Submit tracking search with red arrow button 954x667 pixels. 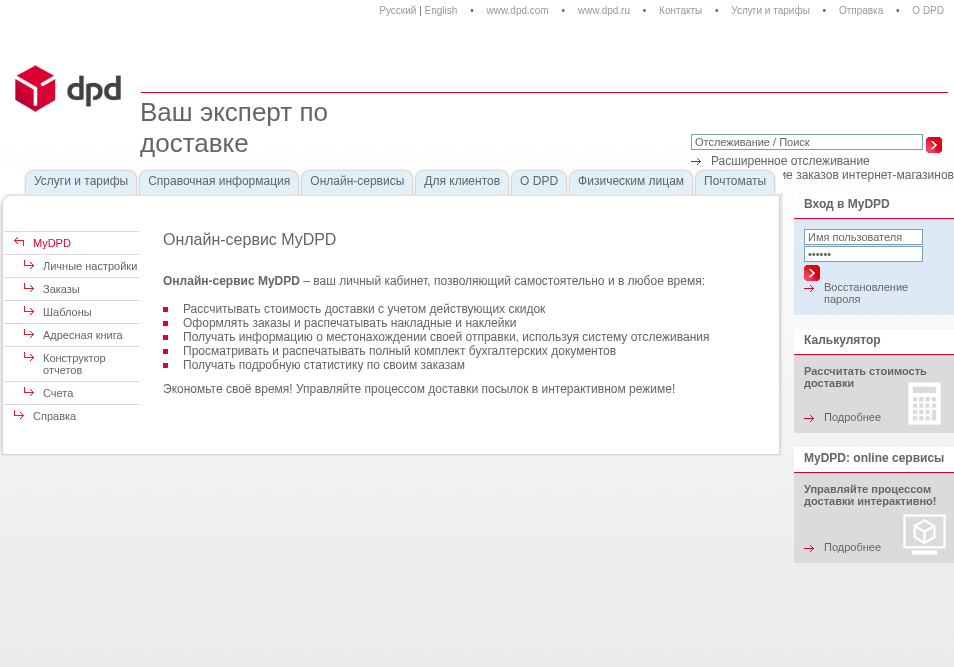point(933,145)
